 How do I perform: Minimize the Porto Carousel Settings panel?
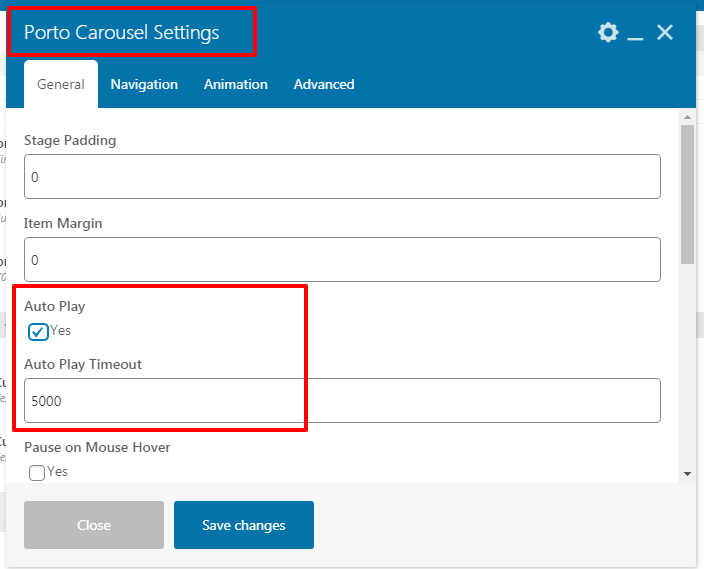636,34
